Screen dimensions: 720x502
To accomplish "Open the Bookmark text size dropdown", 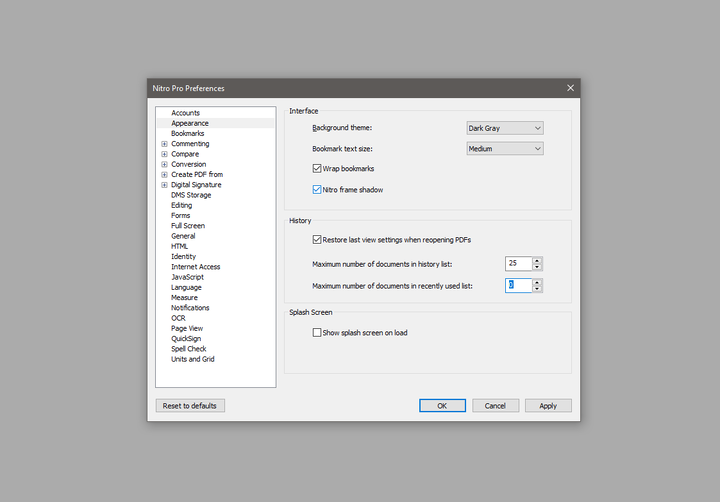I will pos(505,149).
